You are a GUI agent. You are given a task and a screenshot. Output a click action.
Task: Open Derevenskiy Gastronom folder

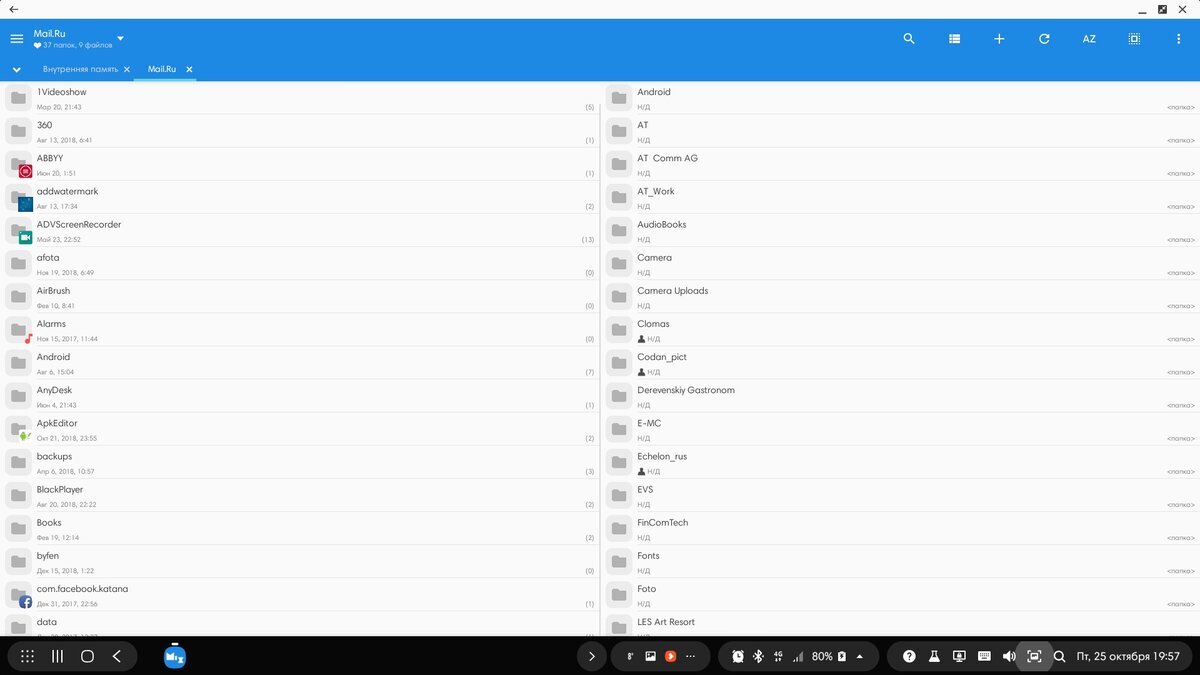(x=900, y=396)
